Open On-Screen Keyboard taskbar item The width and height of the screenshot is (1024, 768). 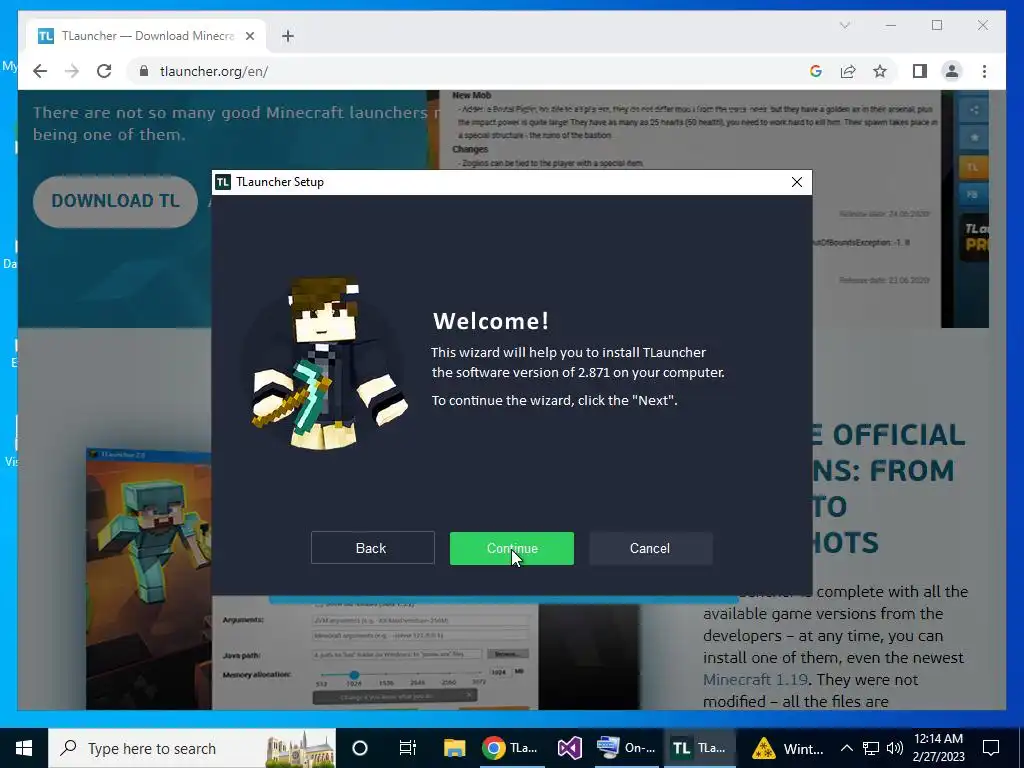pos(626,748)
